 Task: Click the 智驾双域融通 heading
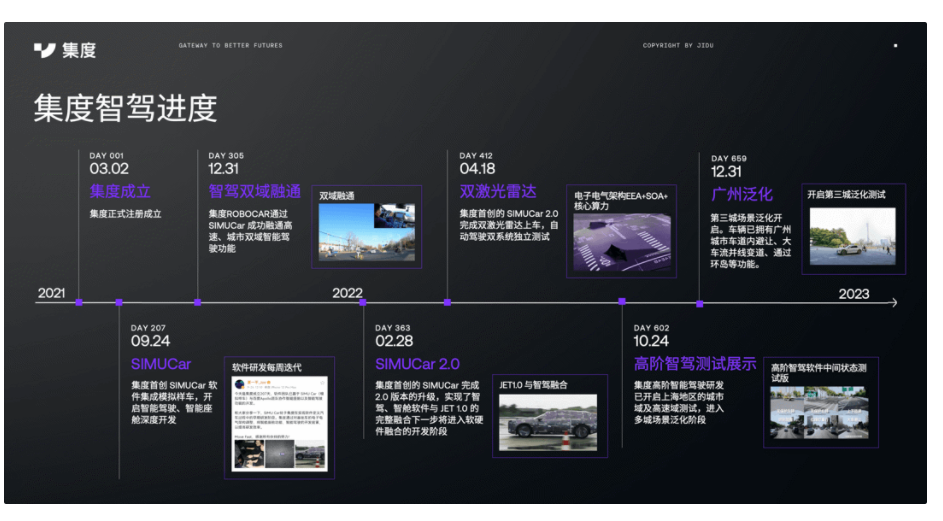(x=254, y=192)
